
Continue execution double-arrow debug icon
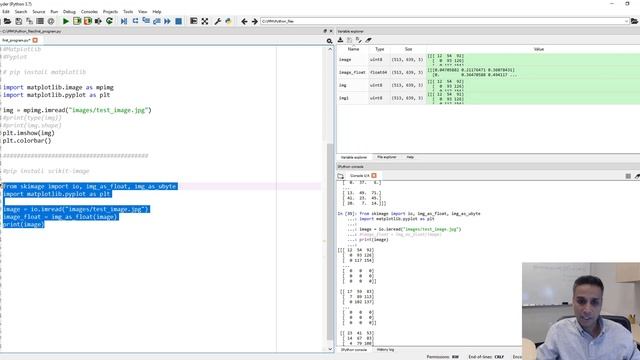pyautogui.click(x=167, y=21)
